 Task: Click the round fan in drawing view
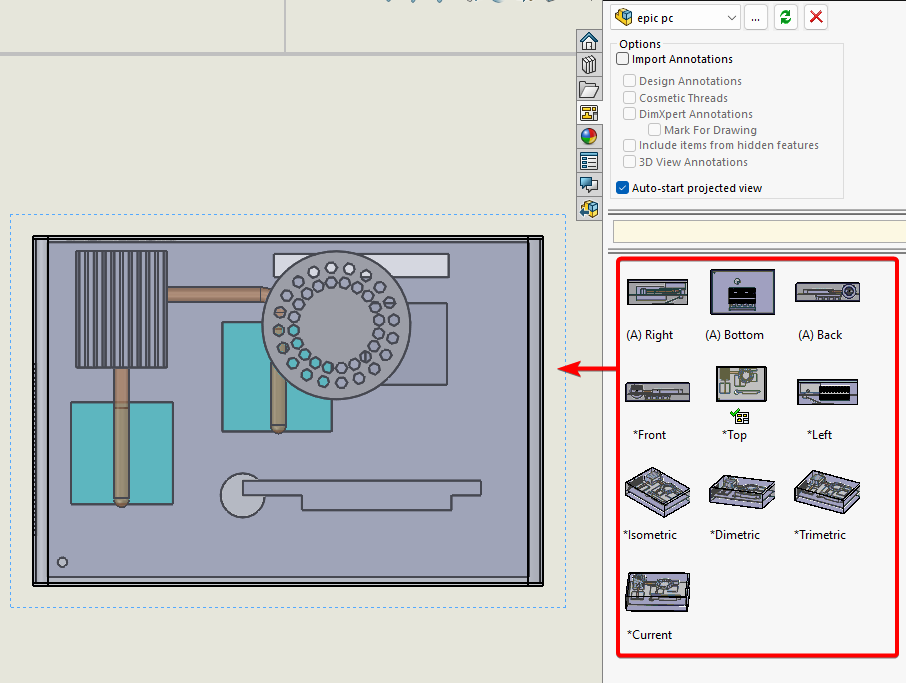[336, 325]
